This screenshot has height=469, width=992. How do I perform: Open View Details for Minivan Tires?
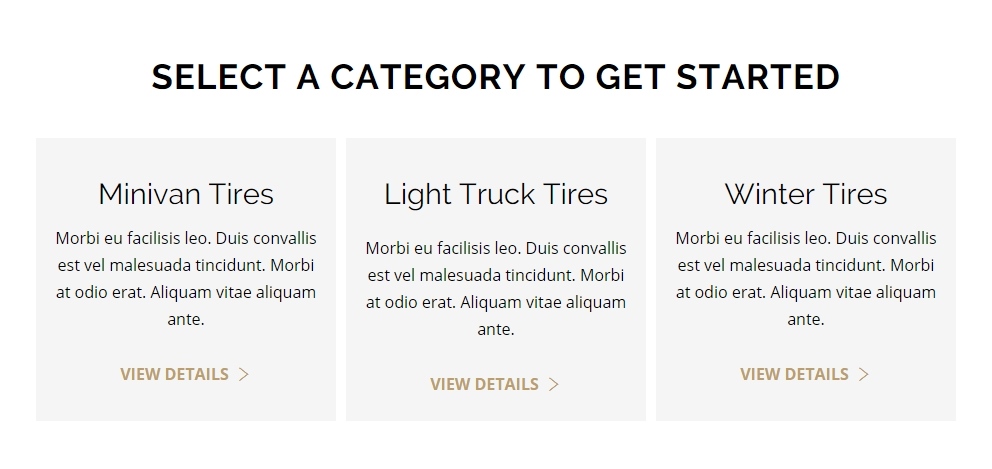click(x=185, y=374)
